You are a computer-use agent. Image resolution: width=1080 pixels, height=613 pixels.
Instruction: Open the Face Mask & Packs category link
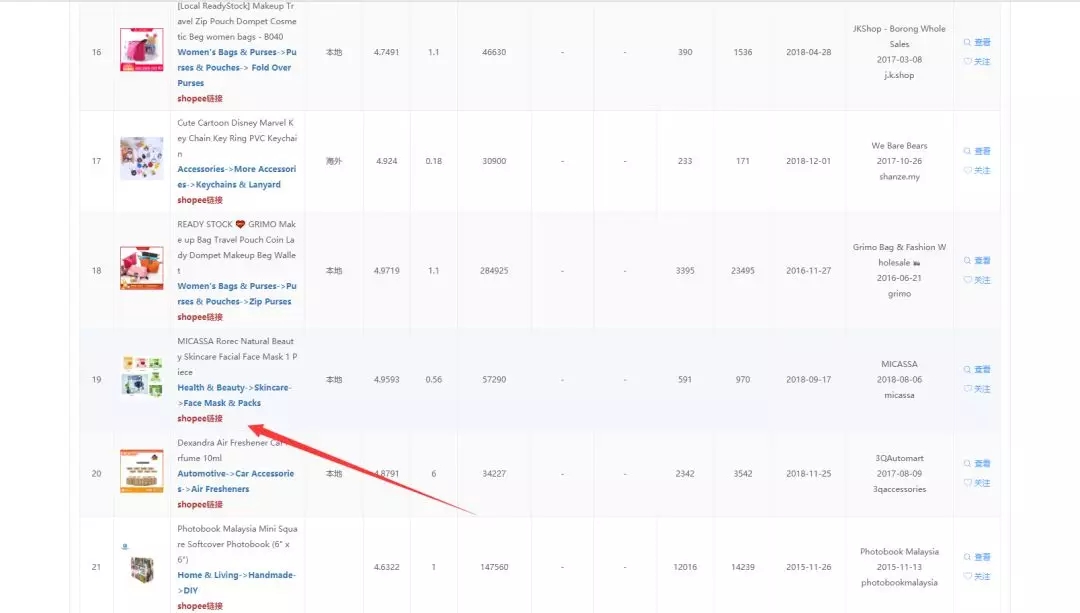tap(224, 403)
